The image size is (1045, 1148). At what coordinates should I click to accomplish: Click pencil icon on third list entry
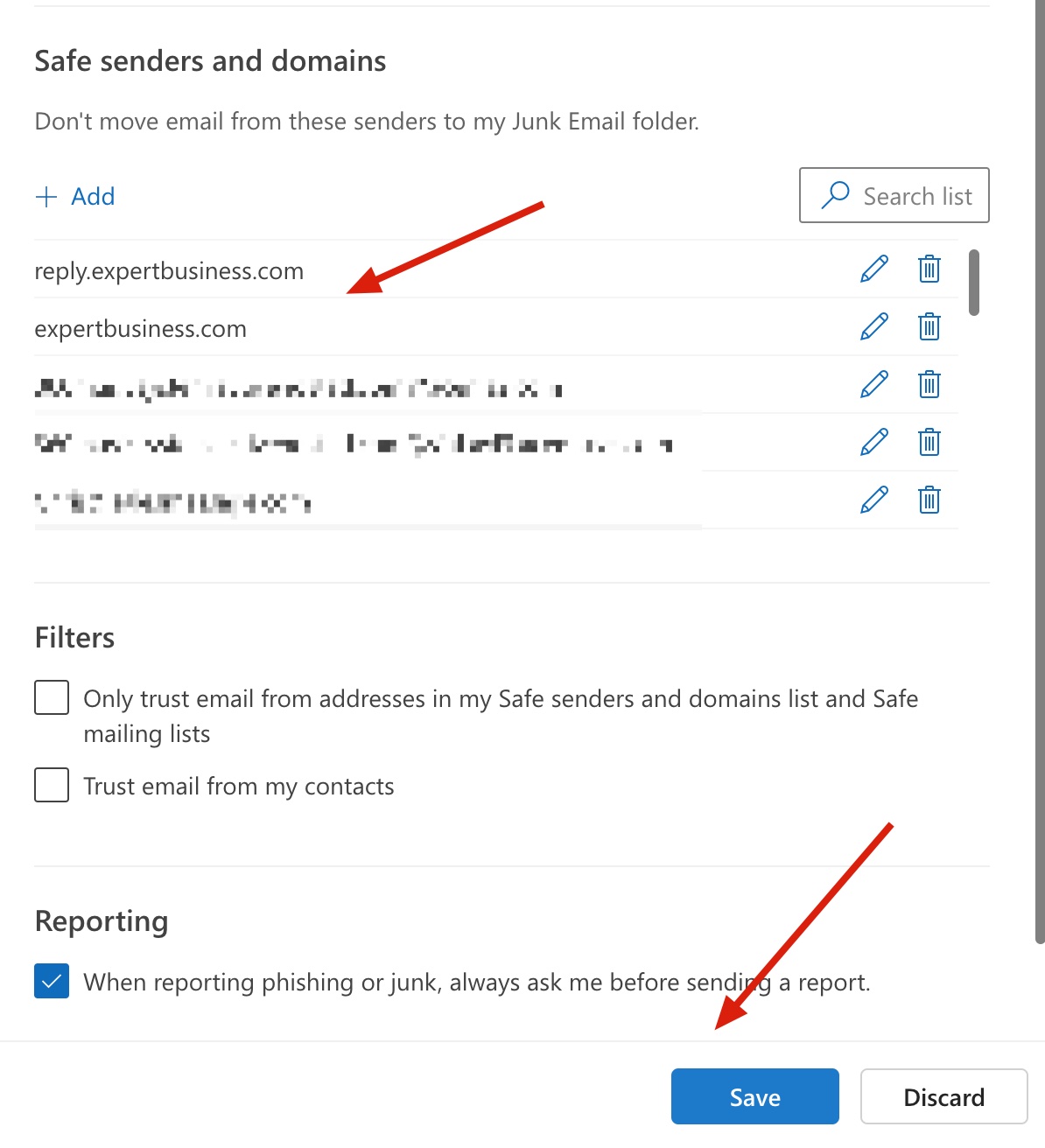(874, 385)
